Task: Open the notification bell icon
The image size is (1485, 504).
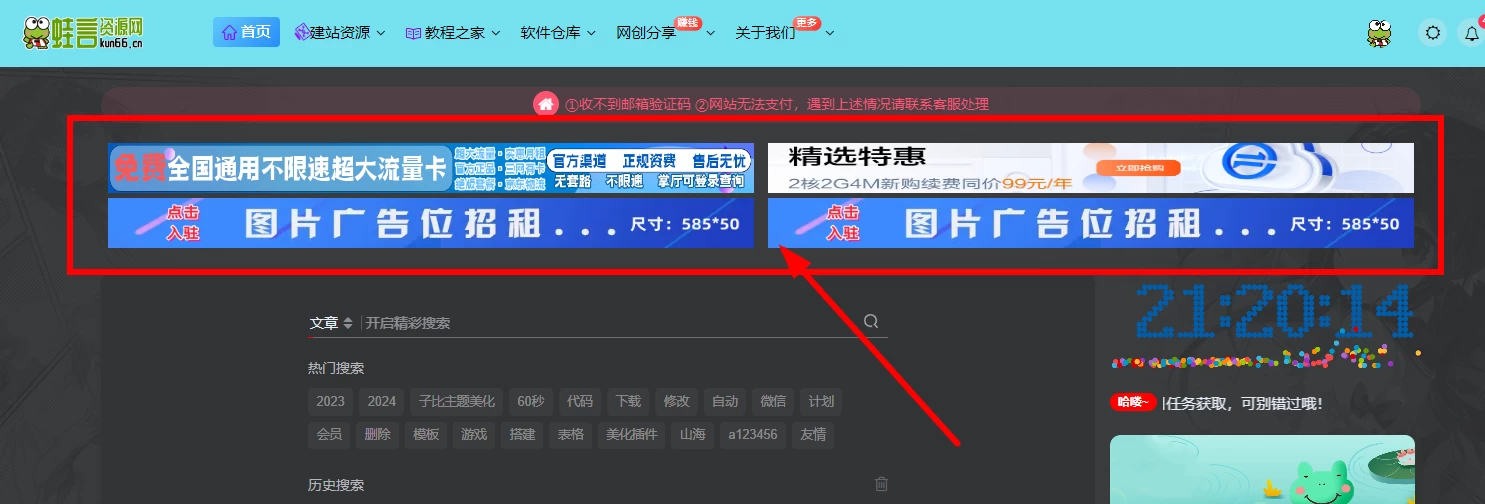Action: click(1471, 33)
